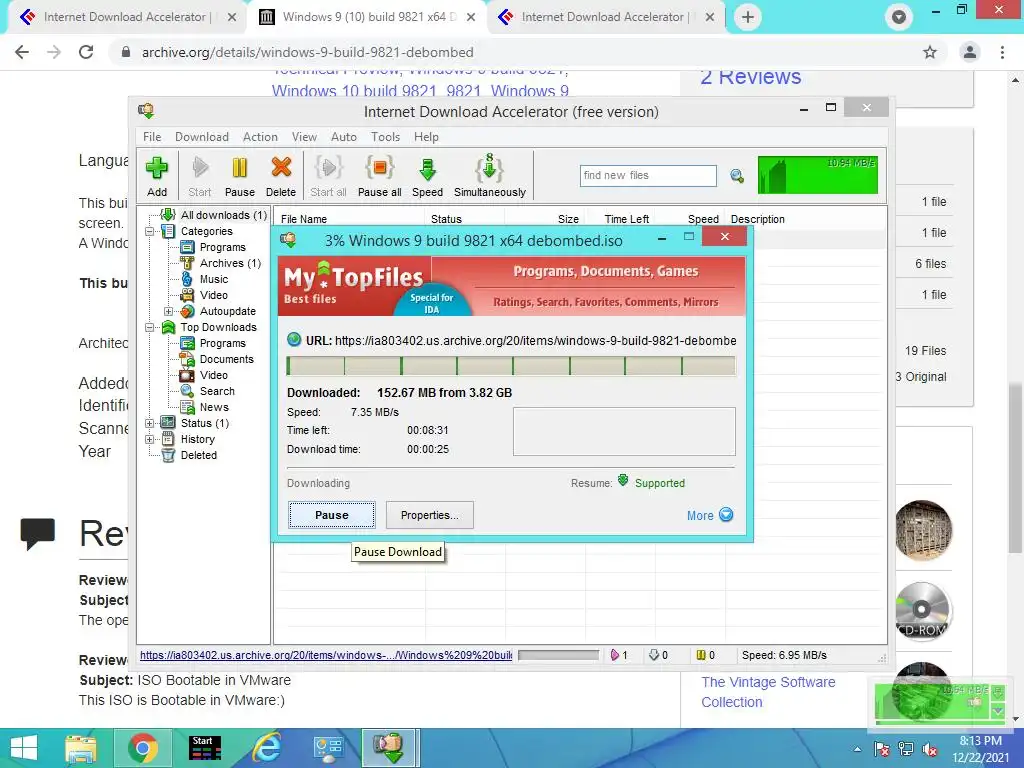Select the Deleted tree item
1024x768 pixels.
(x=199, y=455)
